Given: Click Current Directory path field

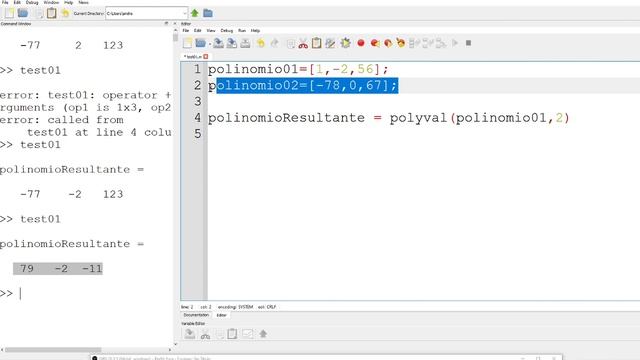Looking at the screenshot, I should [x=144, y=13].
